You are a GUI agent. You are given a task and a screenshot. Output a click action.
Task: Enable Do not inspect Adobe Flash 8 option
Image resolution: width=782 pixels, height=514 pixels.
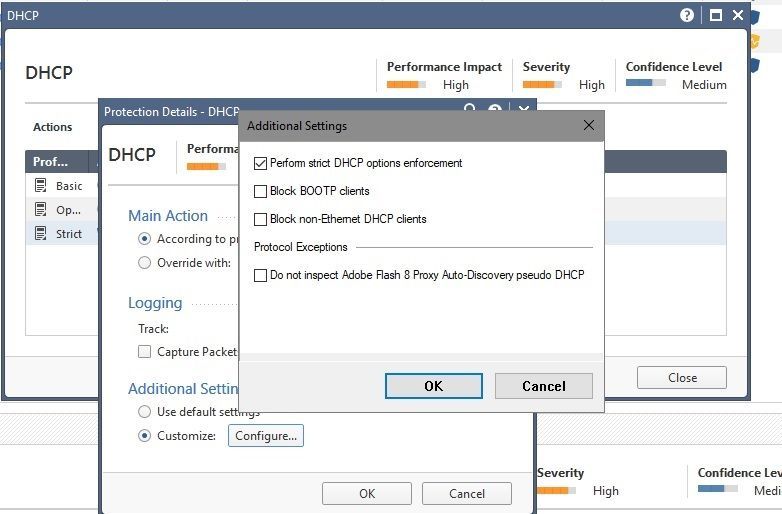[x=261, y=275]
